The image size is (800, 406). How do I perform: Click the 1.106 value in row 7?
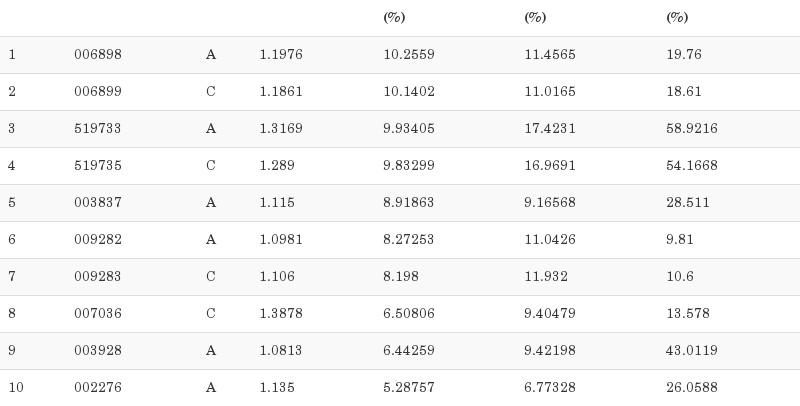[x=277, y=277]
